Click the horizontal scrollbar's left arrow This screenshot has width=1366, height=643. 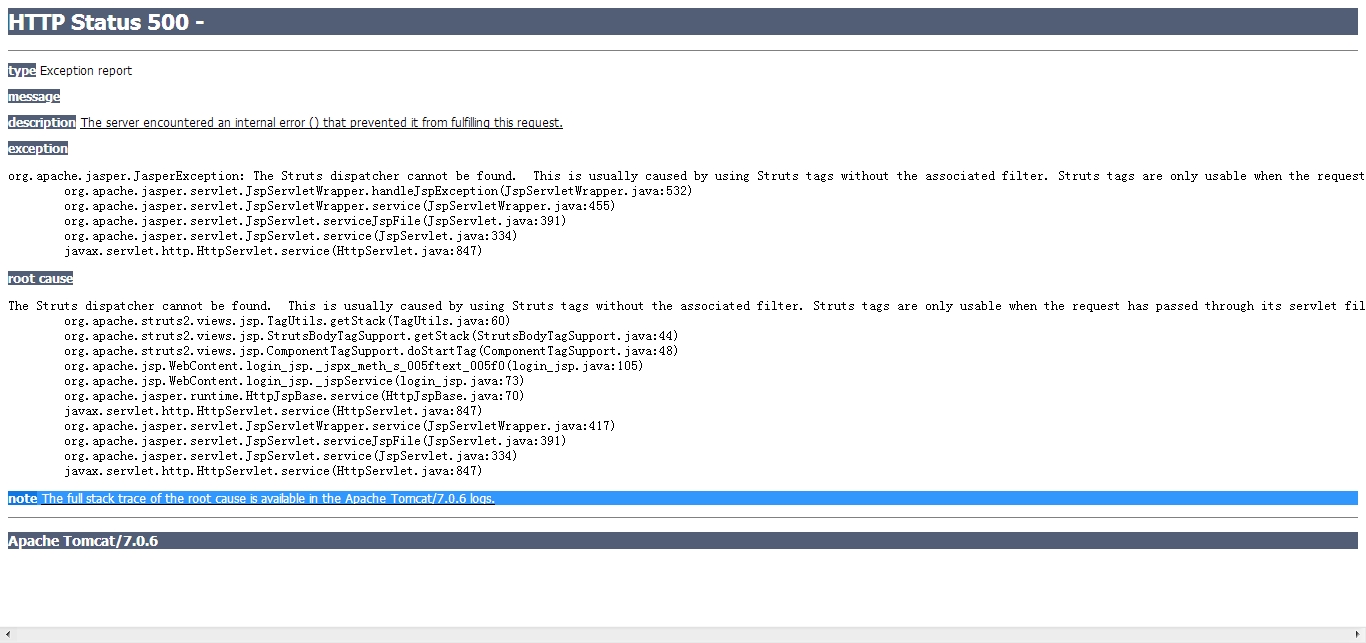coord(7,635)
